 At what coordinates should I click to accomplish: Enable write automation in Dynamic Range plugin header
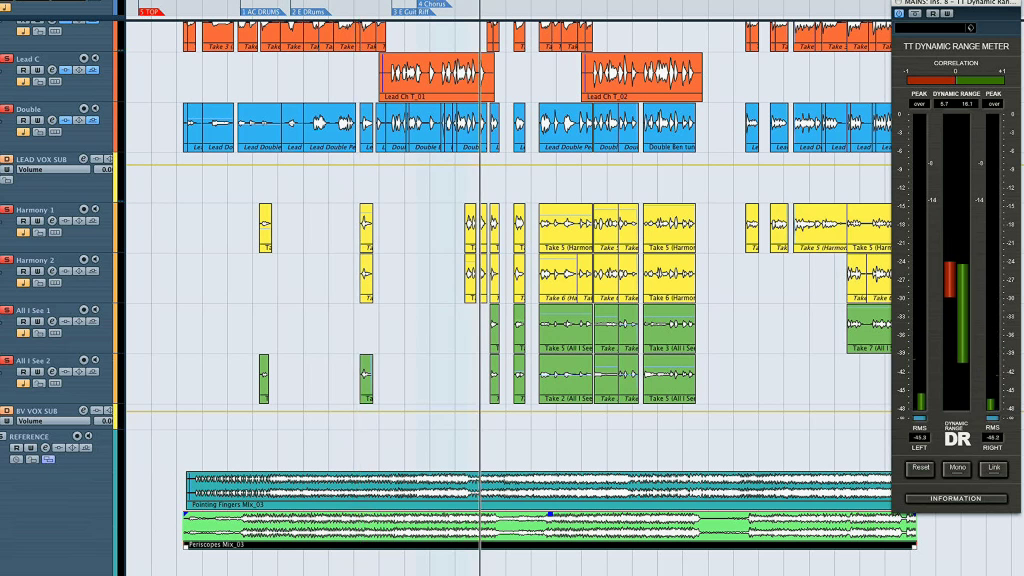tap(947, 13)
